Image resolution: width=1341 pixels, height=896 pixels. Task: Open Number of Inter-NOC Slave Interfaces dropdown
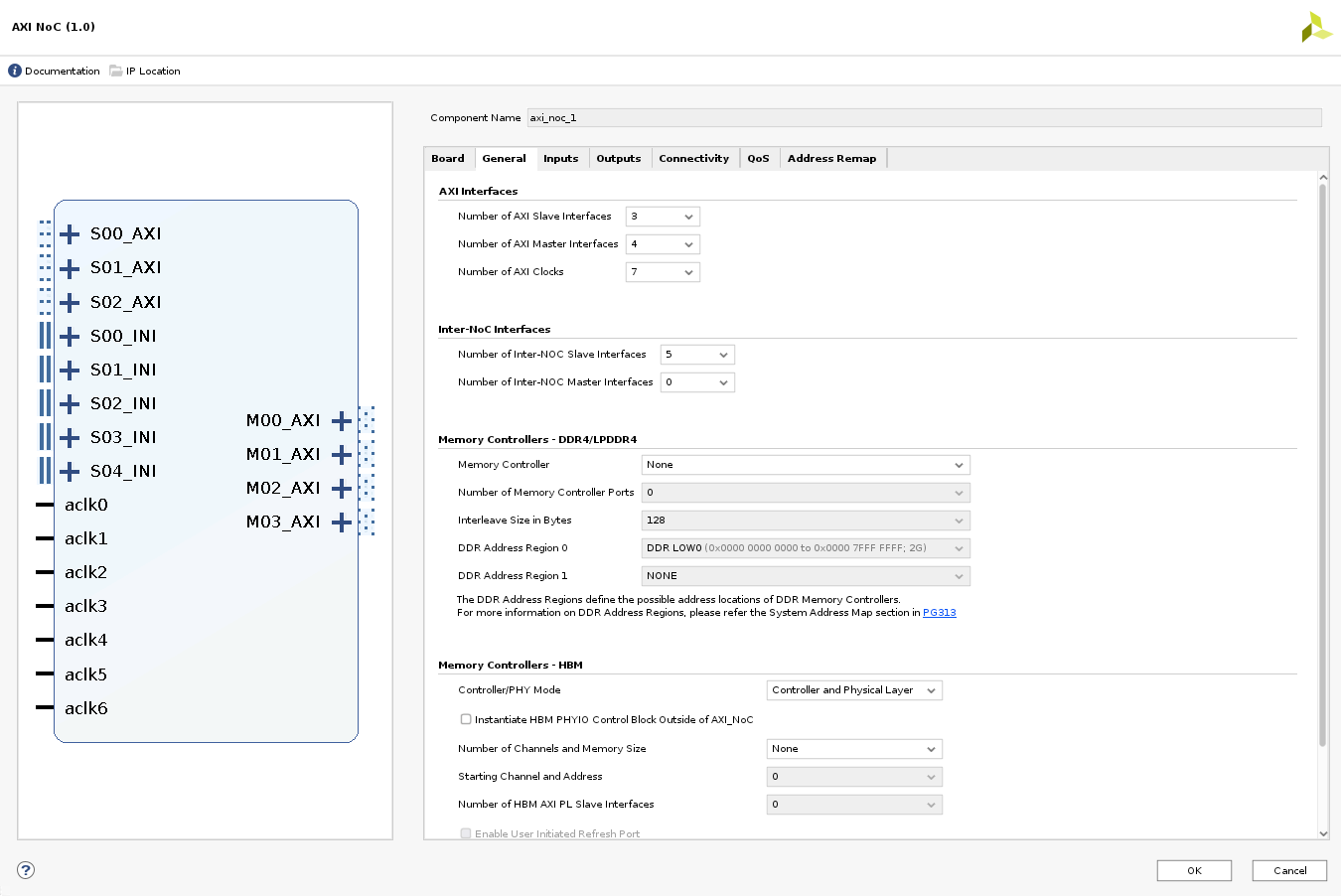coord(697,355)
